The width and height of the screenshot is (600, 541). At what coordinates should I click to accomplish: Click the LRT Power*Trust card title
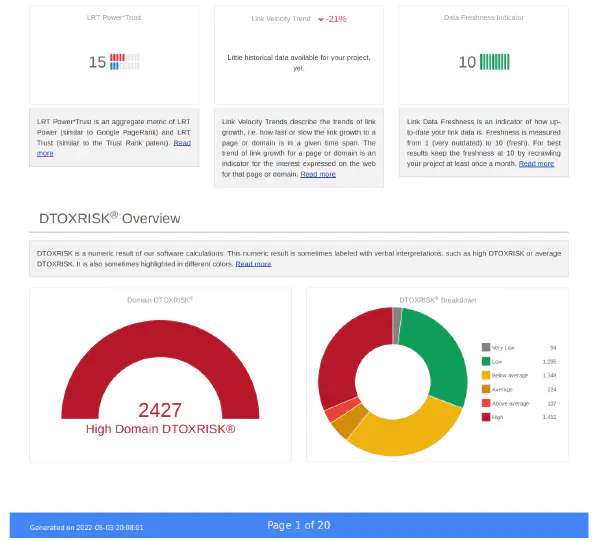(114, 18)
